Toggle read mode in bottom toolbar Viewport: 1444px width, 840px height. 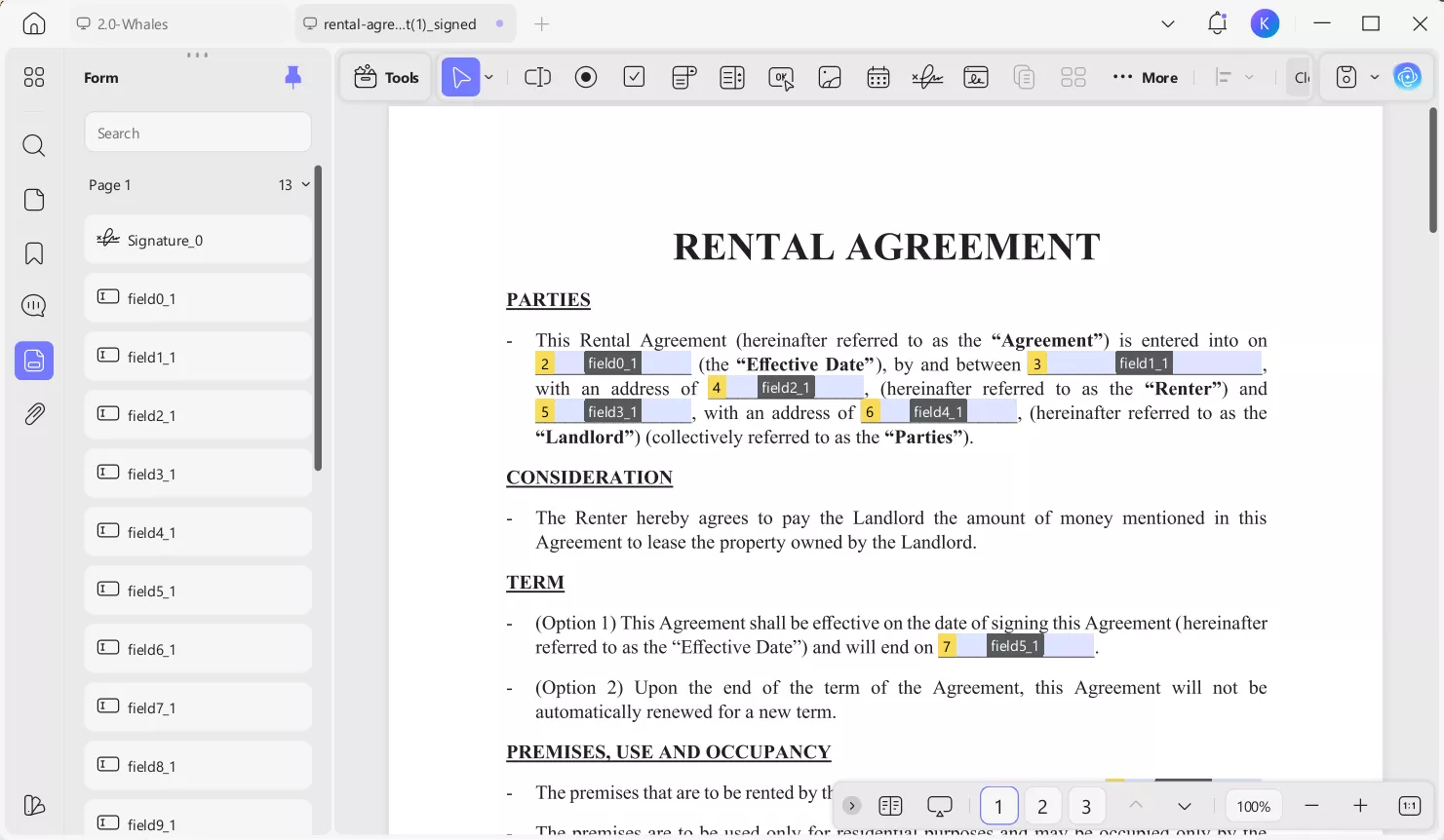(939, 806)
